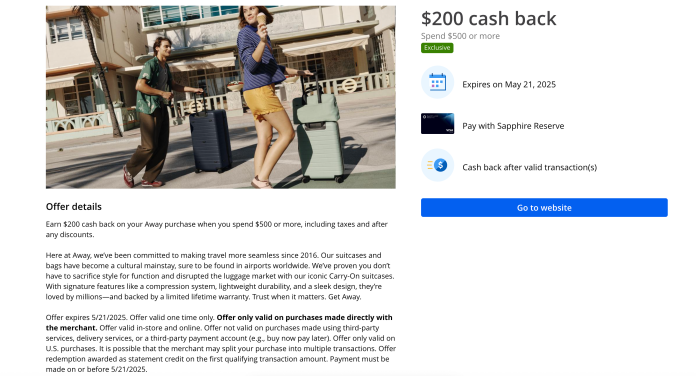Viewport: 696px width, 376px height.
Task: Click the $200 cash back heading
Action: (x=488, y=19)
